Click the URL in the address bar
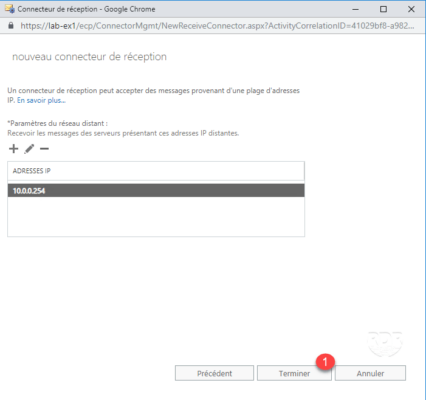This screenshot has height=400, width=426. tap(217, 26)
